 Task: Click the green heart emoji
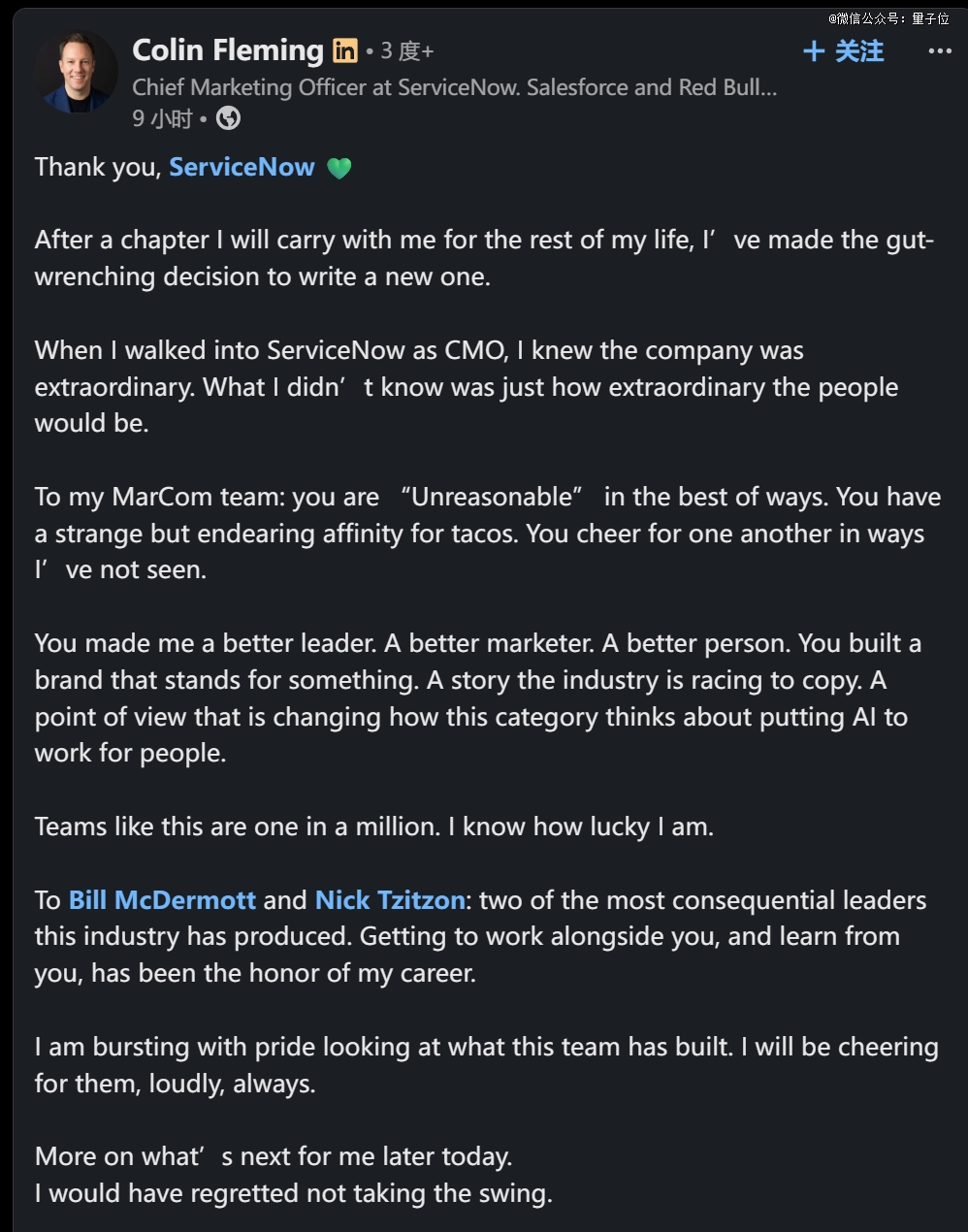(x=339, y=168)
